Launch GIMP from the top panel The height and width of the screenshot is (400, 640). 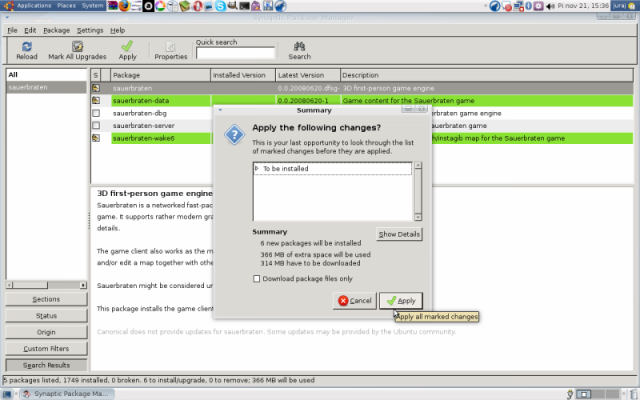233,6
